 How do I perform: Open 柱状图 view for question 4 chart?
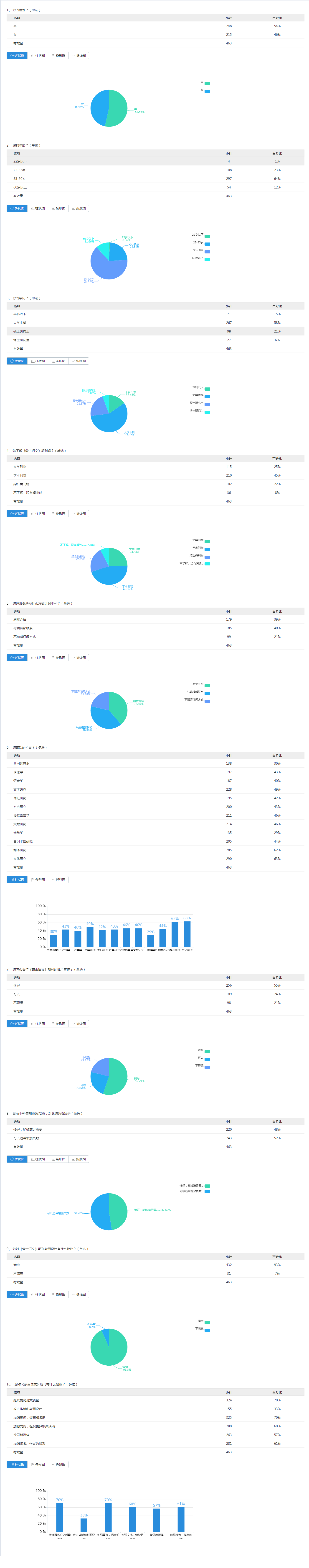point(38,514)
